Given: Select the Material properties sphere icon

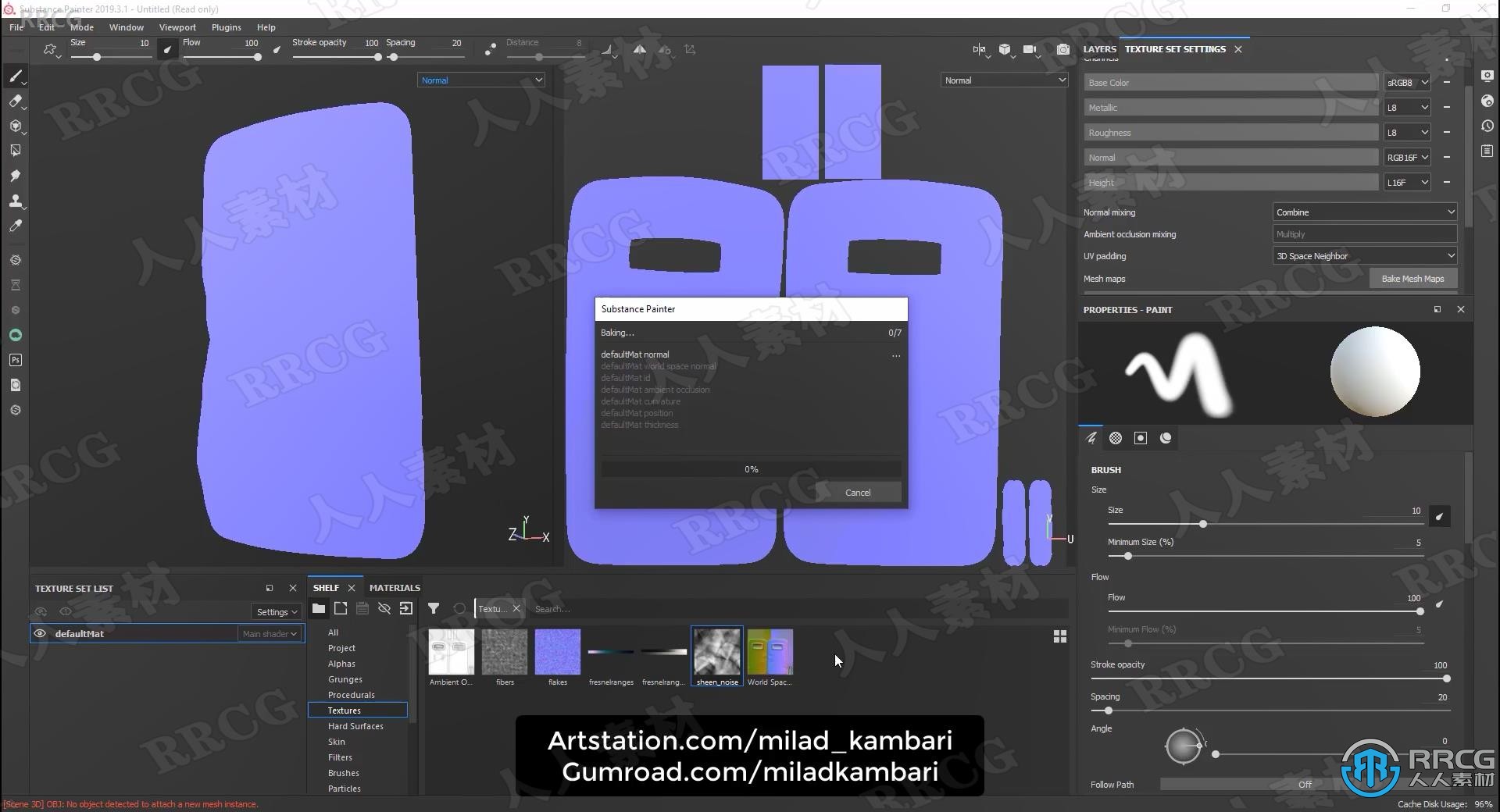Looking at the screenshot, I should (1166, 438).
